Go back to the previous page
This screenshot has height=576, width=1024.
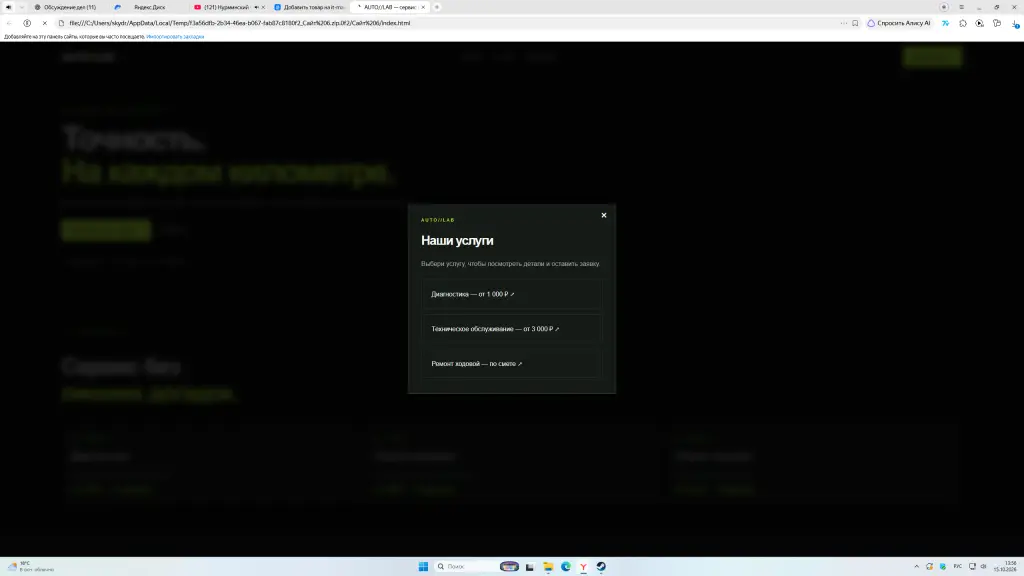pyautogui.click(x=9, y=23)
